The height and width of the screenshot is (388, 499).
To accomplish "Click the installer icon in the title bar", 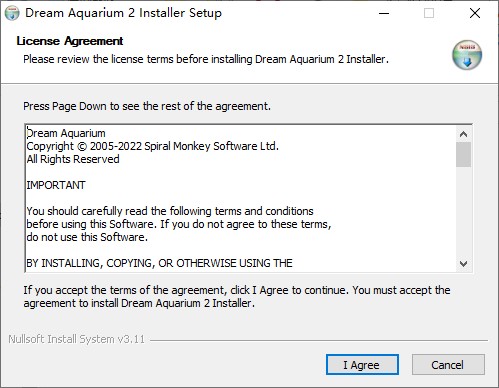I will [x=12, y=13].
